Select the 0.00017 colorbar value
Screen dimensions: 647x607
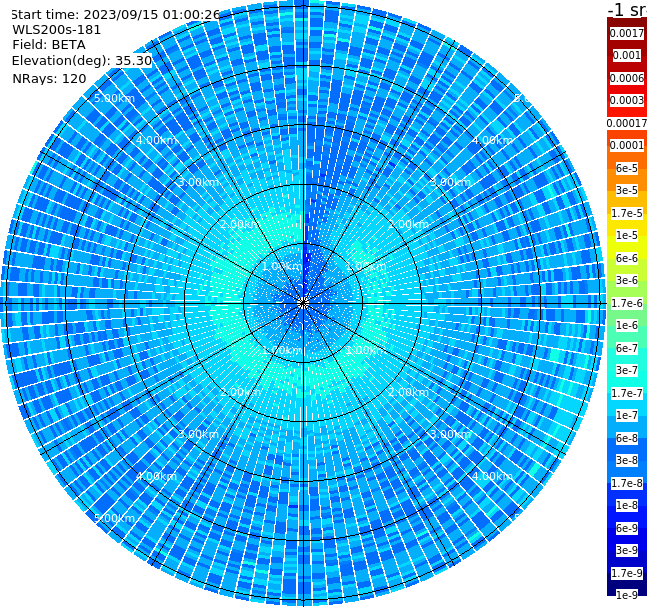pyautogui.click(x=627, y=123)
